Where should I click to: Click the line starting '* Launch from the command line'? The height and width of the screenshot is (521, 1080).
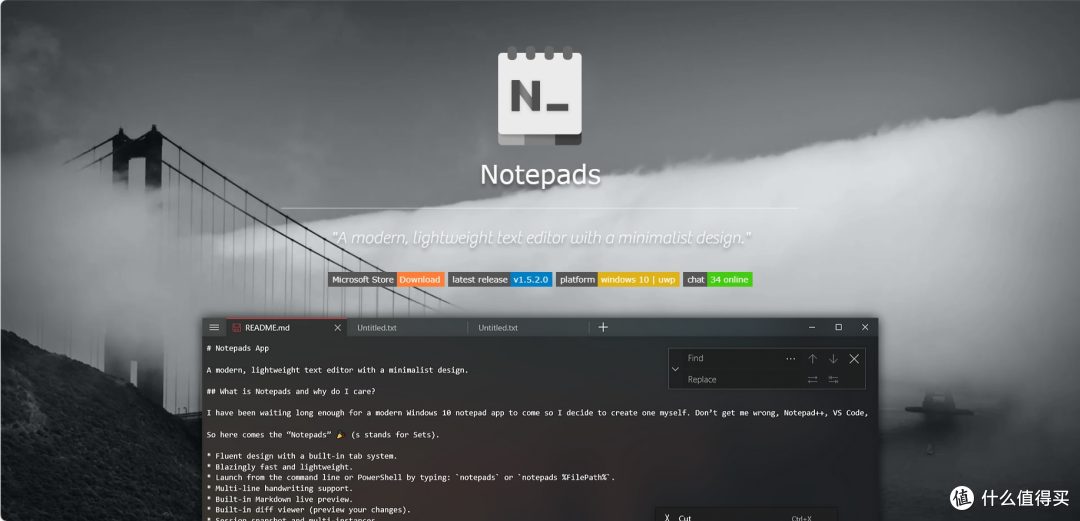tap(411, 478)
